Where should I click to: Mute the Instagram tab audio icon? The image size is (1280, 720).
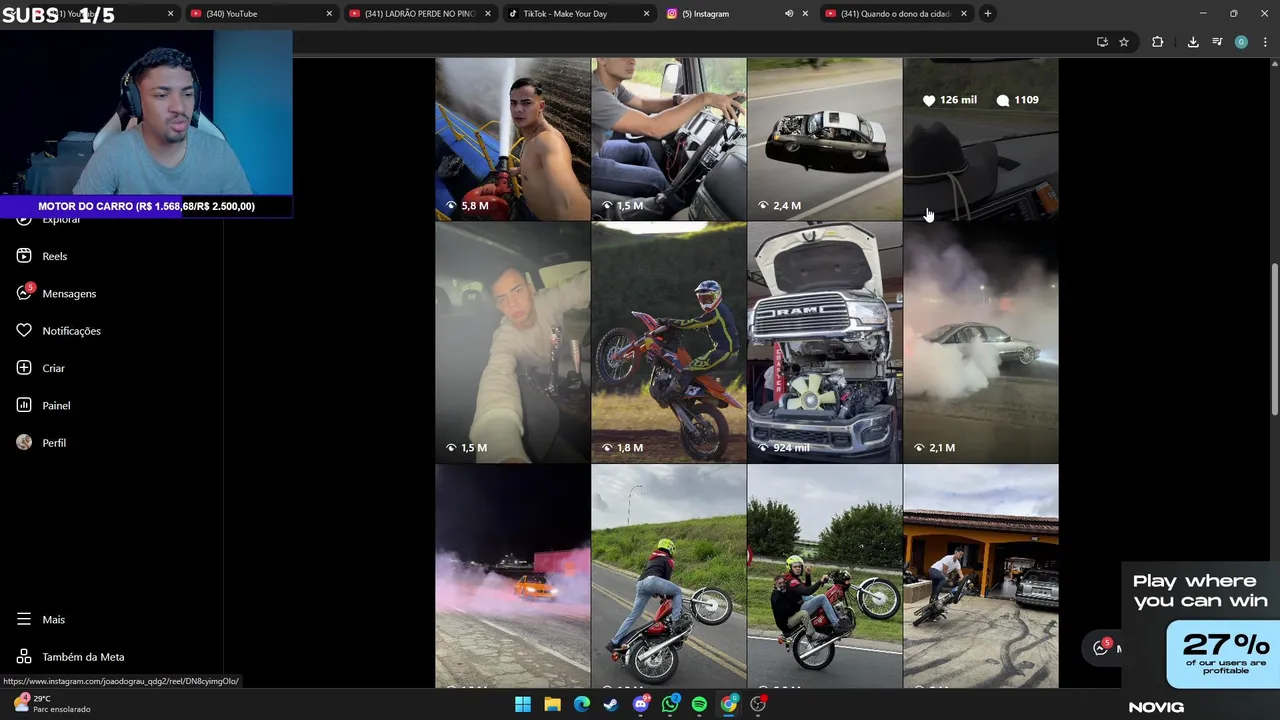tap(789, 14)
